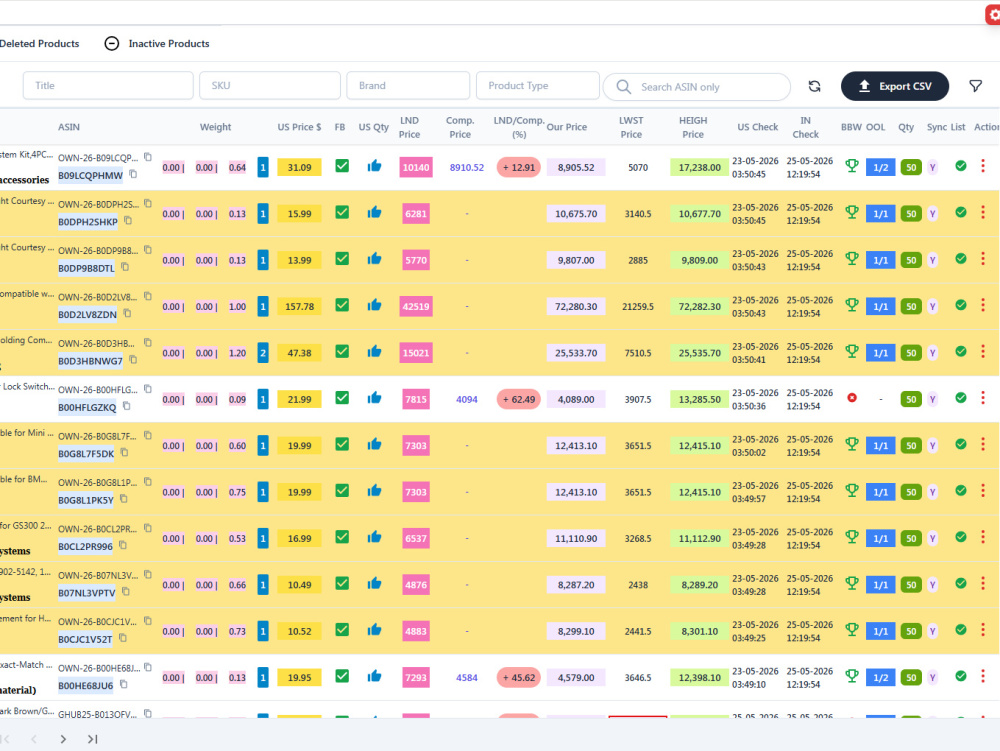Go to next page arrow
This screenshot has height=751, width=1000.
(63, 739)
